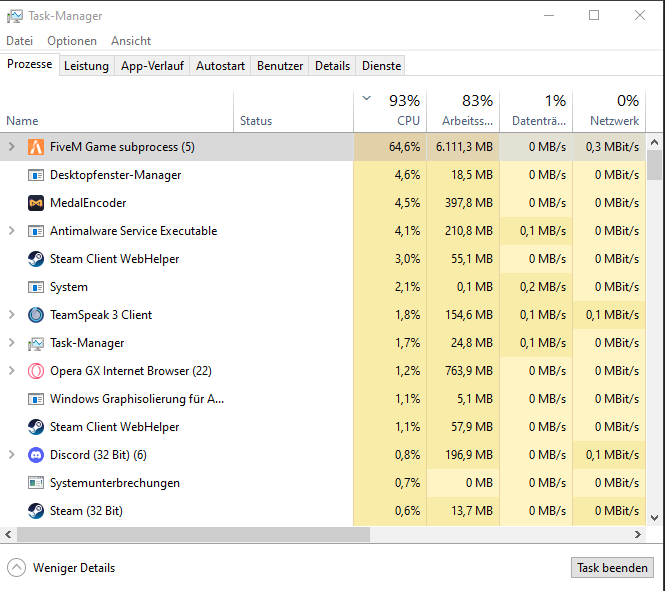Click the Opera GX Internet Browser icon
Image resolution: width=665 pixels, height=591 pixels.
pyautogui.click(x=36, y=371)
